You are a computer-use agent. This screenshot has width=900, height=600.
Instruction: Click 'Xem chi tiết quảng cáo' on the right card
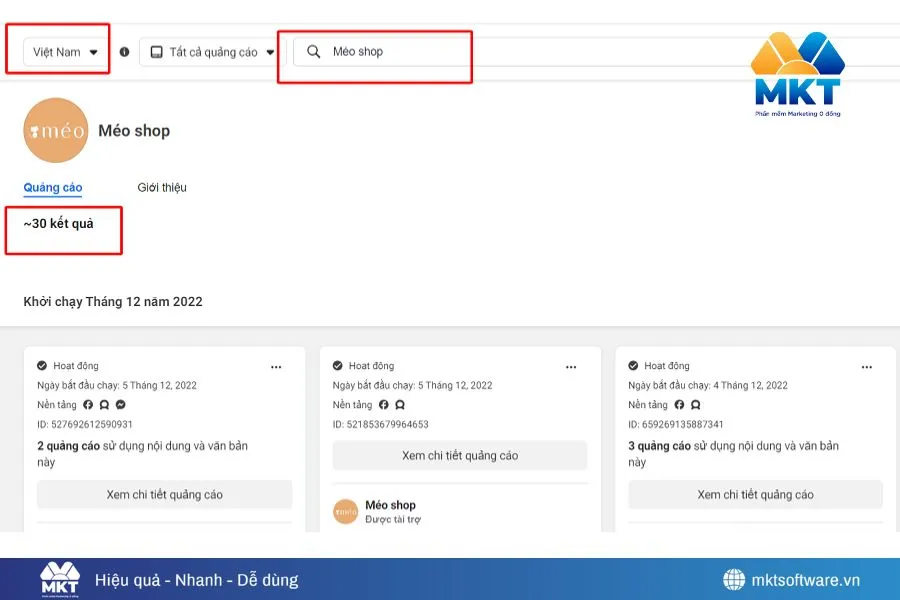pos(755,494)
